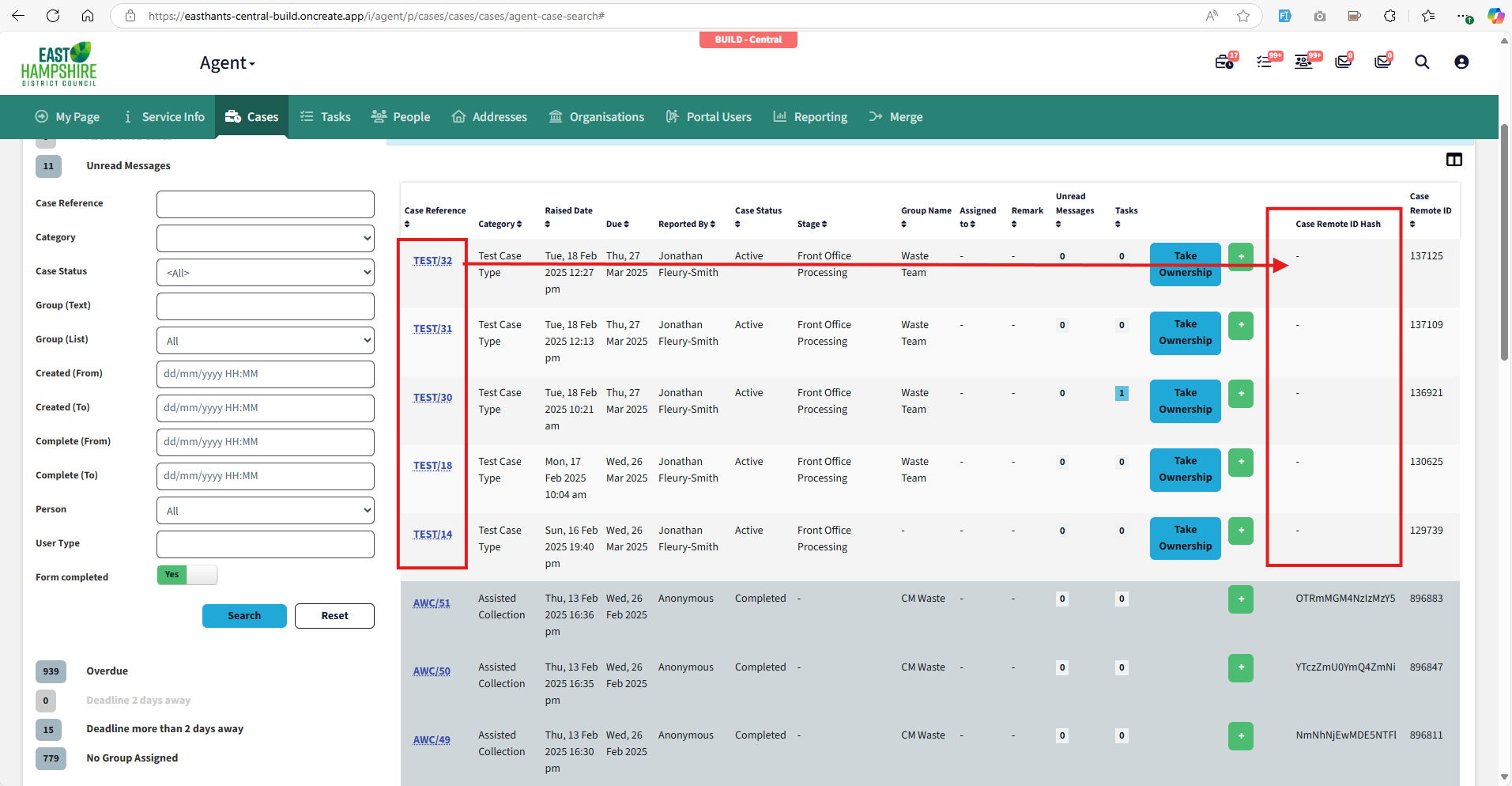
Task: Click the Reset button
Action: (334, 616)
